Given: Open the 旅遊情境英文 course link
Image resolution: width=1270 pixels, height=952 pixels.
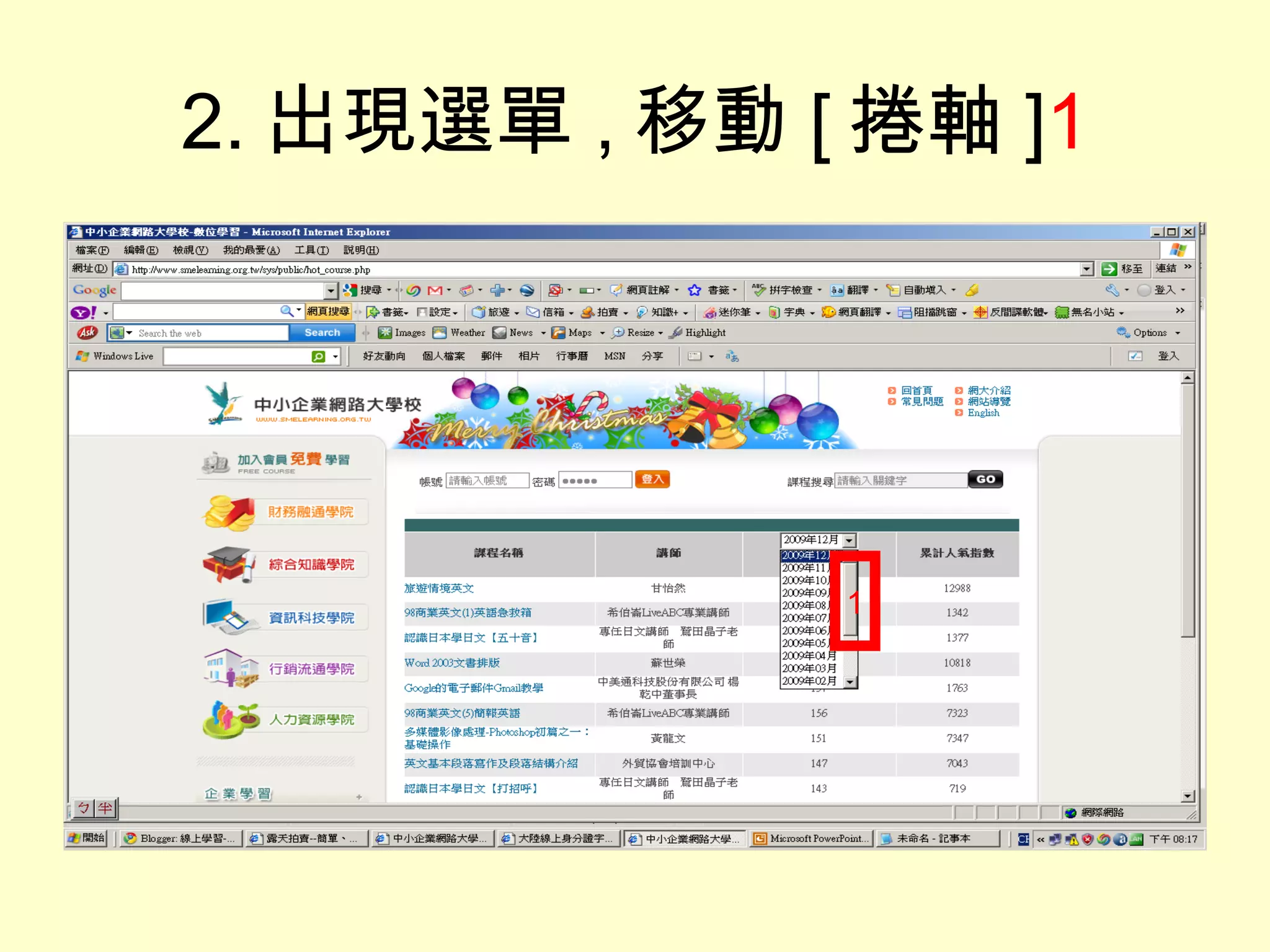Looking at the screenshot, I should point(439,589).
